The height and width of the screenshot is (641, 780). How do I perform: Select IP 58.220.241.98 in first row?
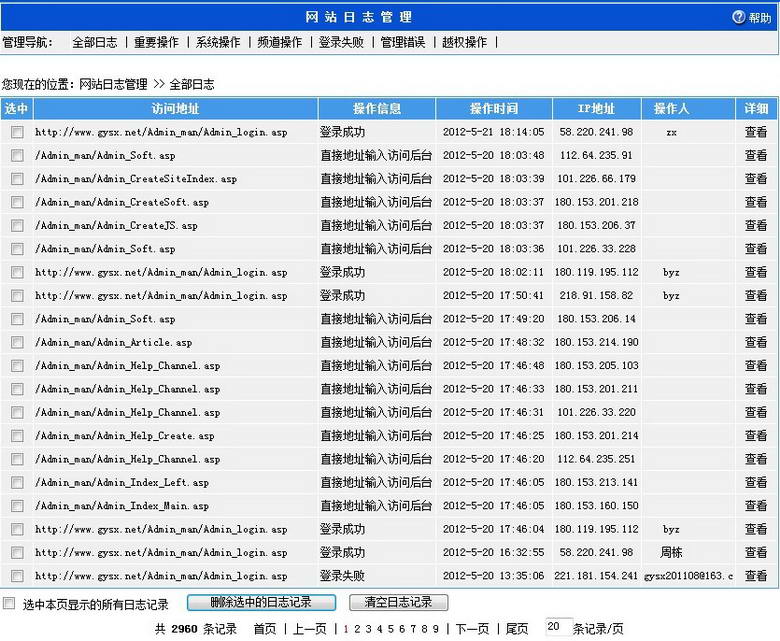tap(596, 132)
